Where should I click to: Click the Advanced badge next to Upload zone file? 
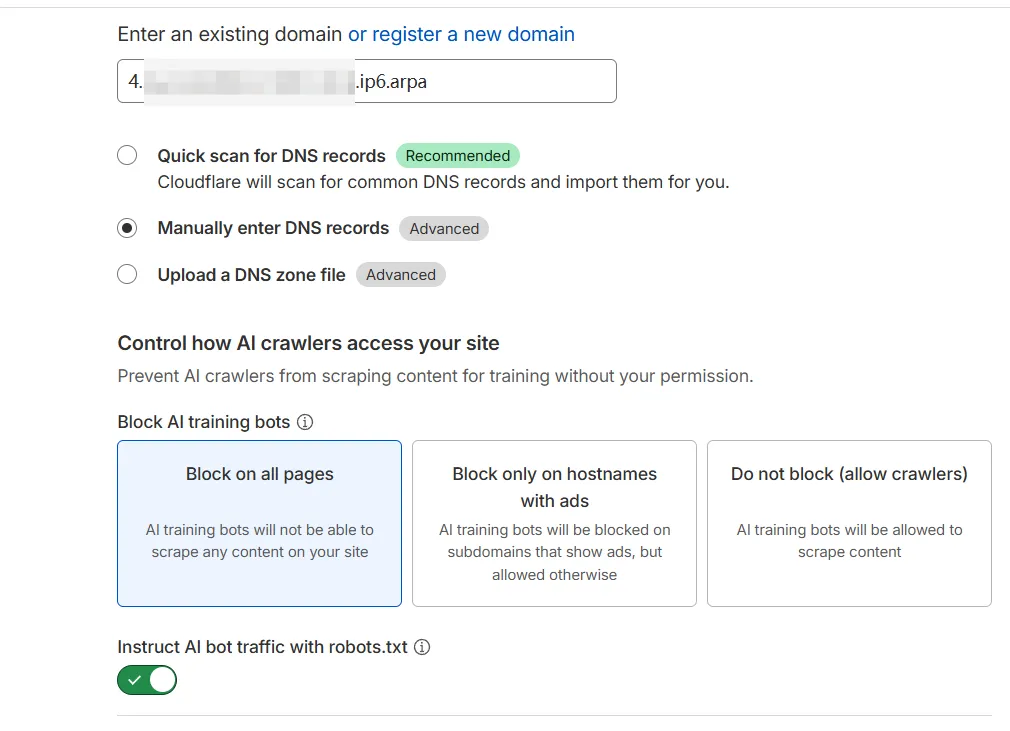click(400, 275)
